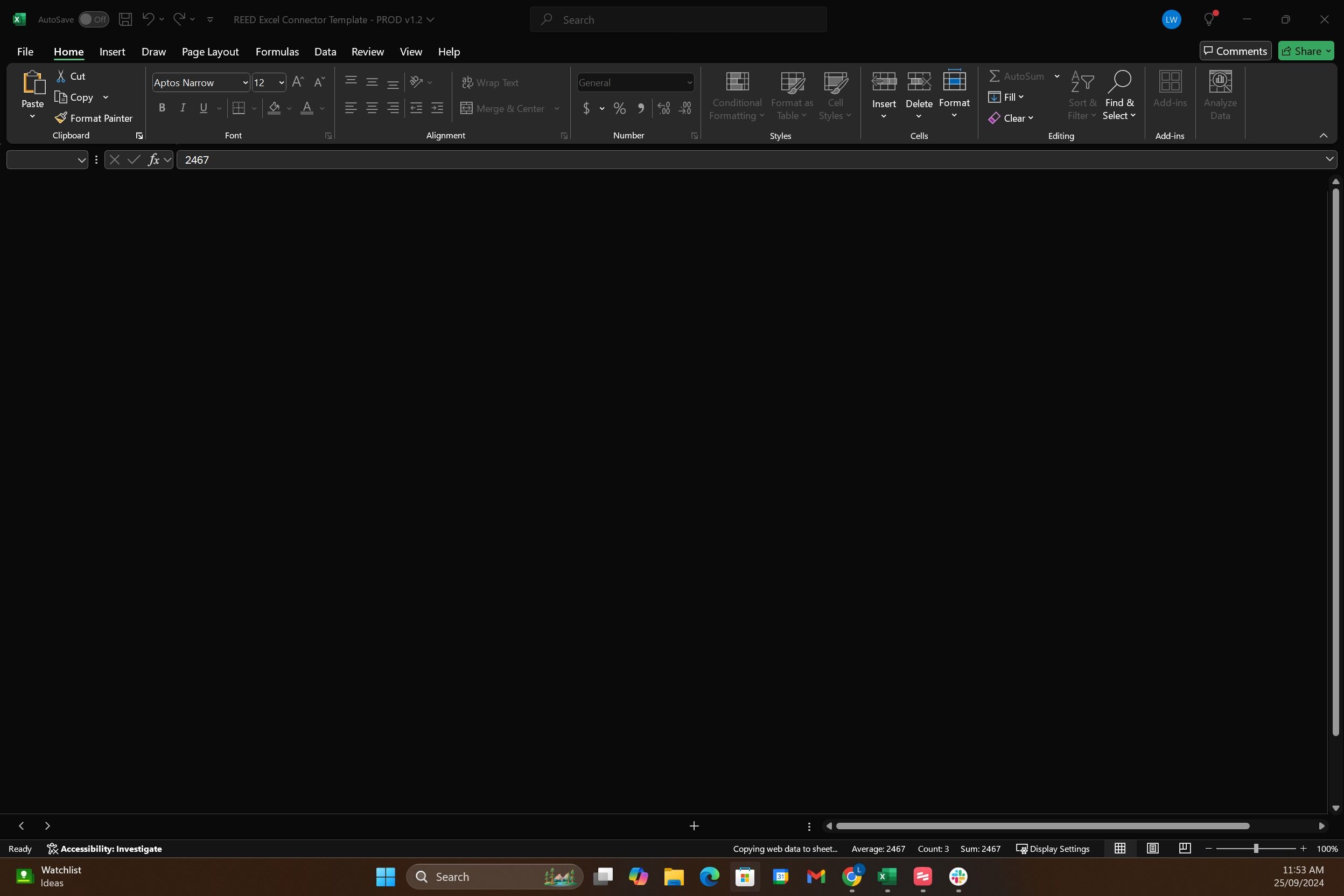Click the Format Painter brush icon
Image resolution: width=1344 pixels, height=896 pixels.
pos(60,118)
